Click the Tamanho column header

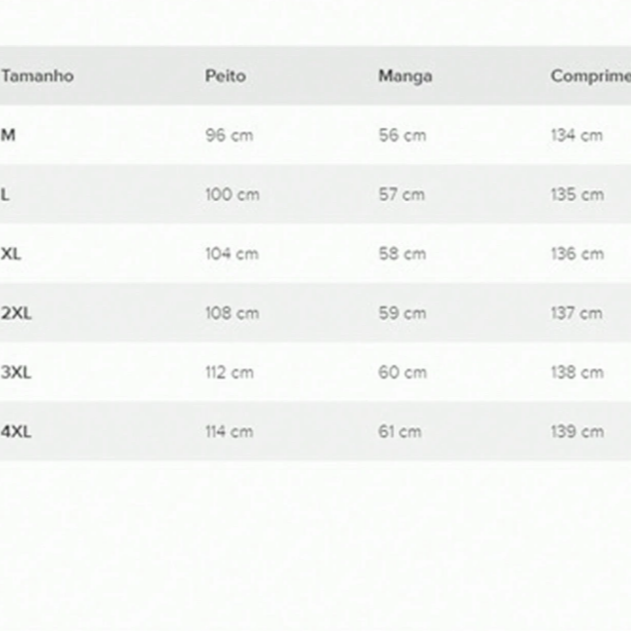pos(38,76)
